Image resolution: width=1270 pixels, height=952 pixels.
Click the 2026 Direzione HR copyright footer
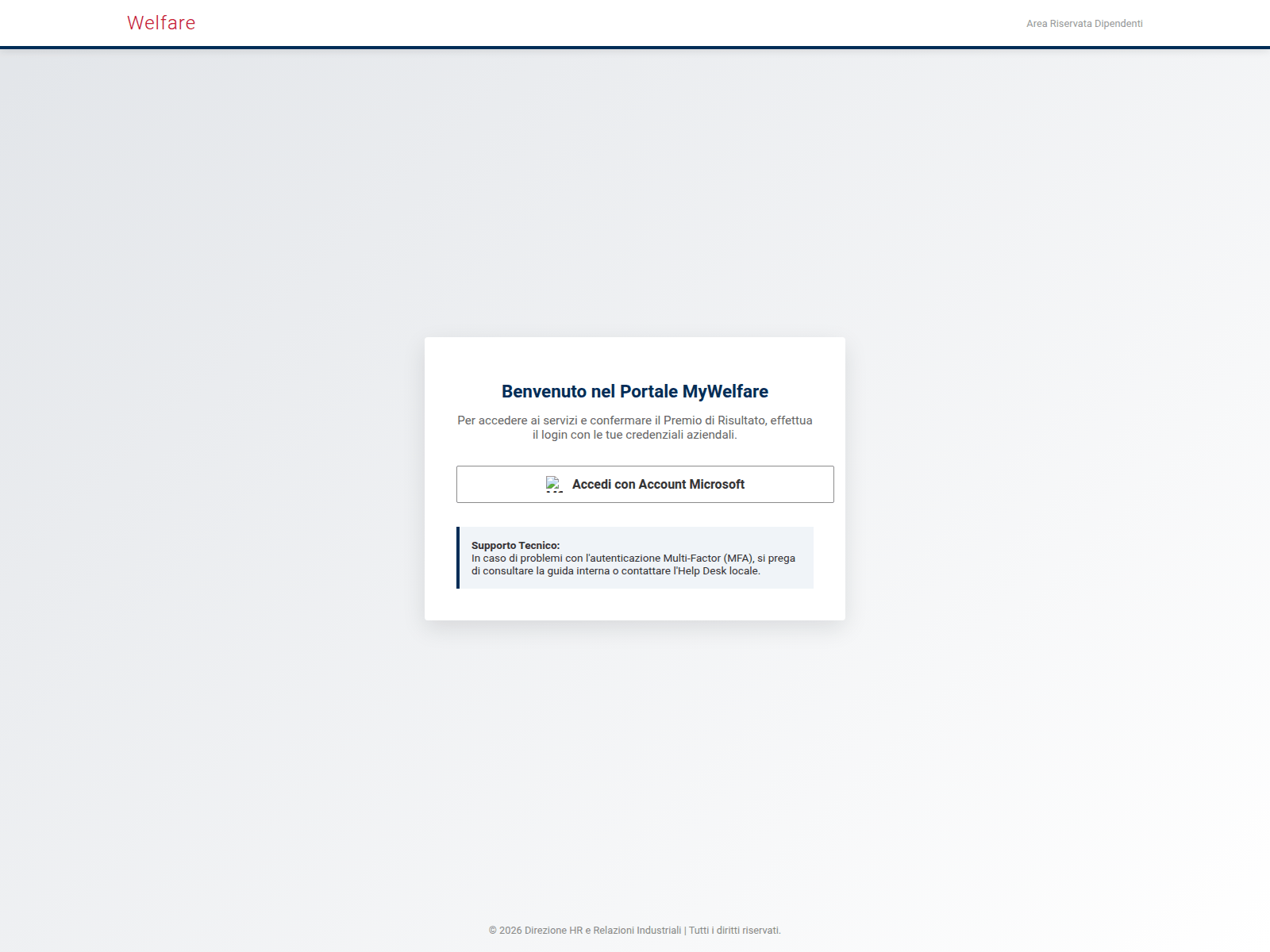pyautogui.click(x=635, y=930)
